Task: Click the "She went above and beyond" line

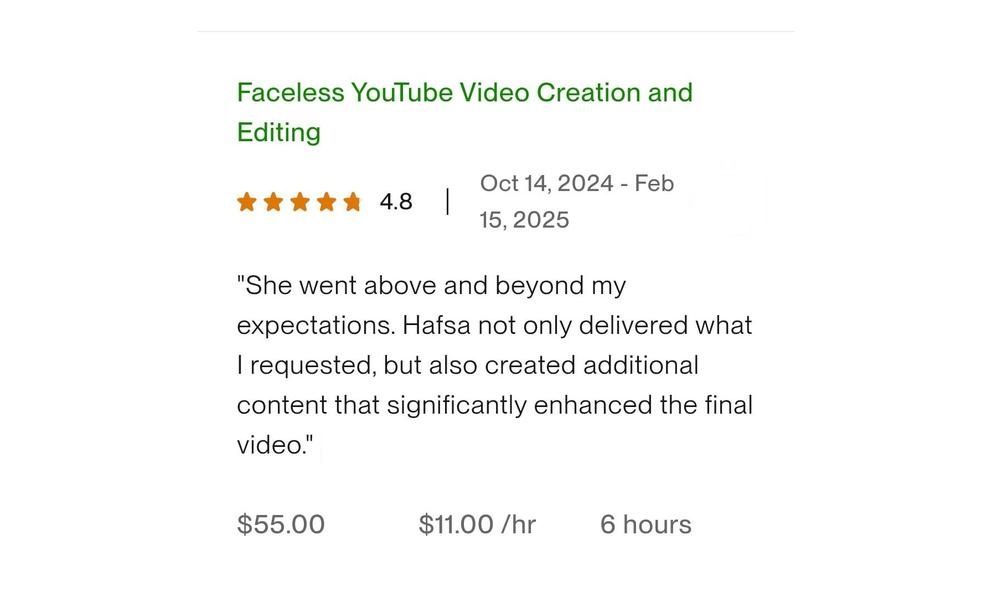Action: pyautogui.click(x=431, y=286)
